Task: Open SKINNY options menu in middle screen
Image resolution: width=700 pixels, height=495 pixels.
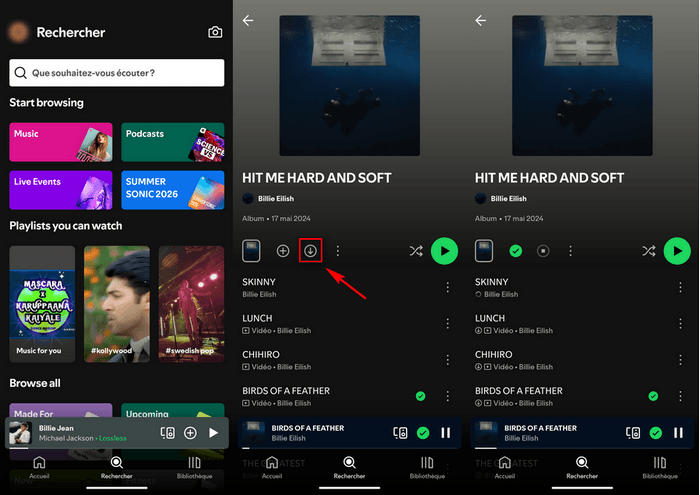Action: (448, 287)
